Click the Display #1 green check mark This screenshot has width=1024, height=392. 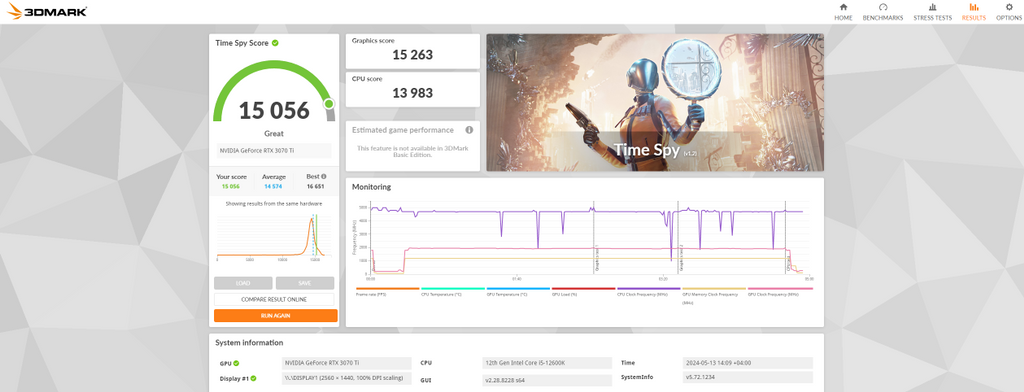click(253, 378)
